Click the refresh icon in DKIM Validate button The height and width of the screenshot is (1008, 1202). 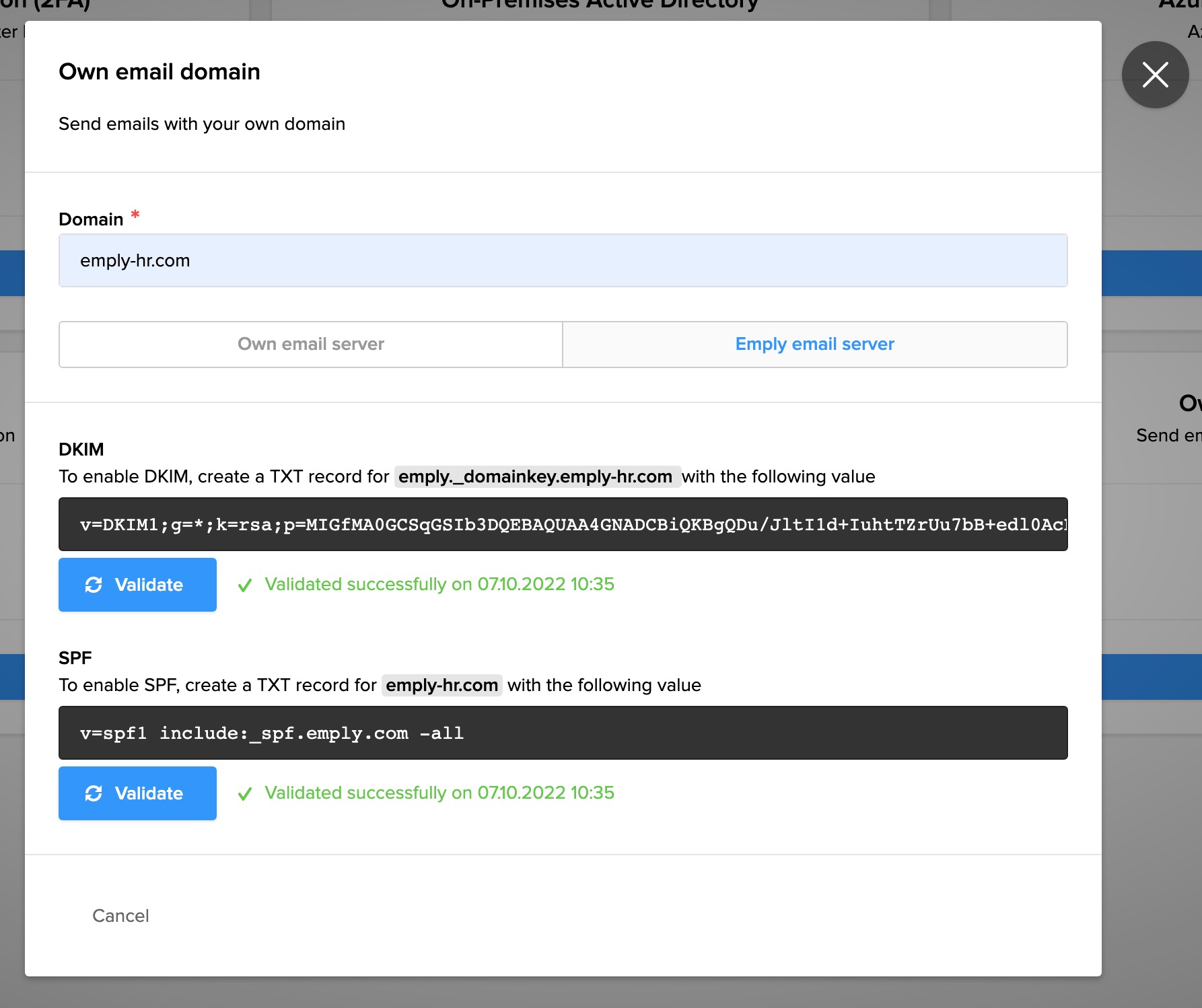94,585
